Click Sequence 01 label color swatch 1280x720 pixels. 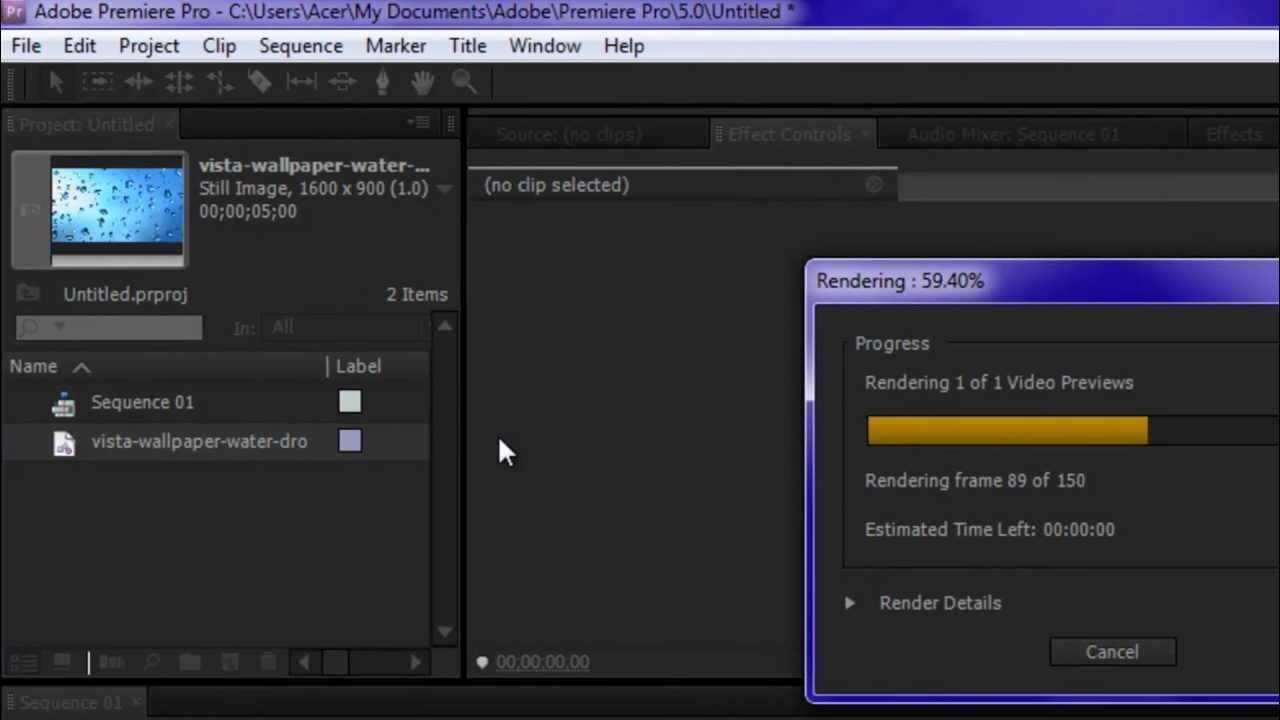tap(350, 402)
